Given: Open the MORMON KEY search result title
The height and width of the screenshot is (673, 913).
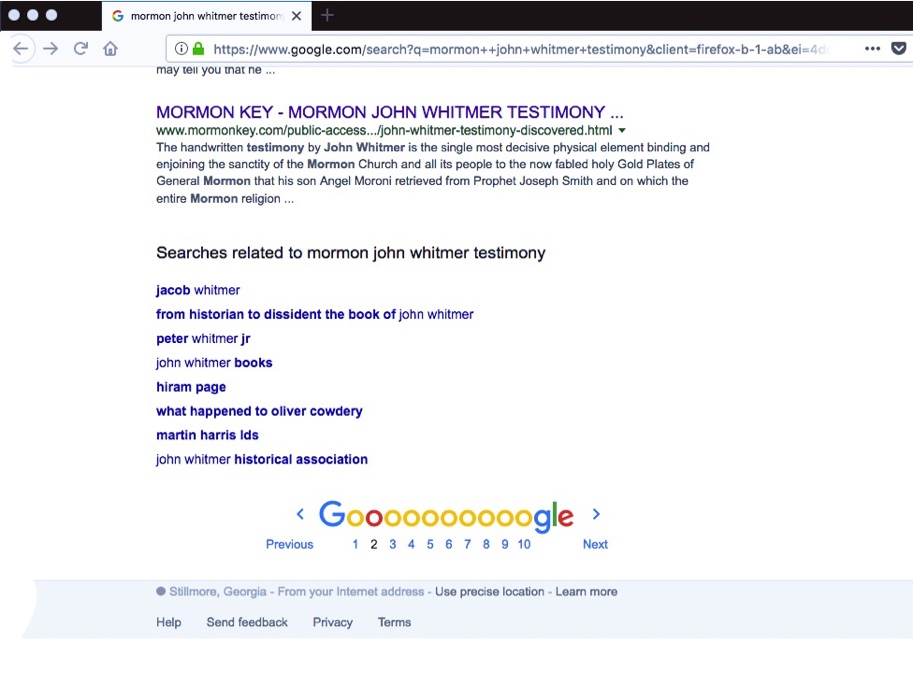Looking at the screenshot, I should pos(390,112).
